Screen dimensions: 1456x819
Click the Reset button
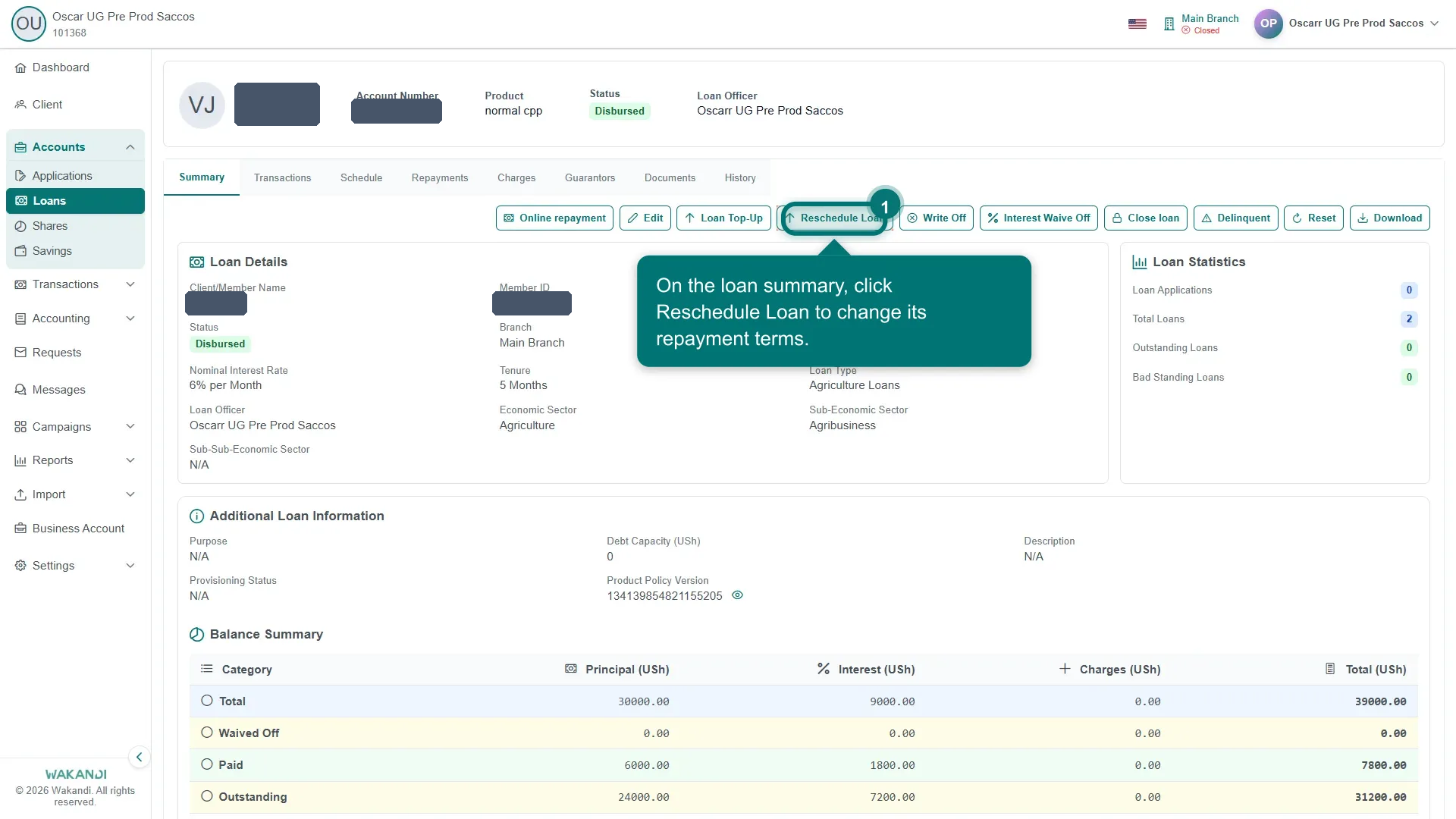tap(1313, 218)
